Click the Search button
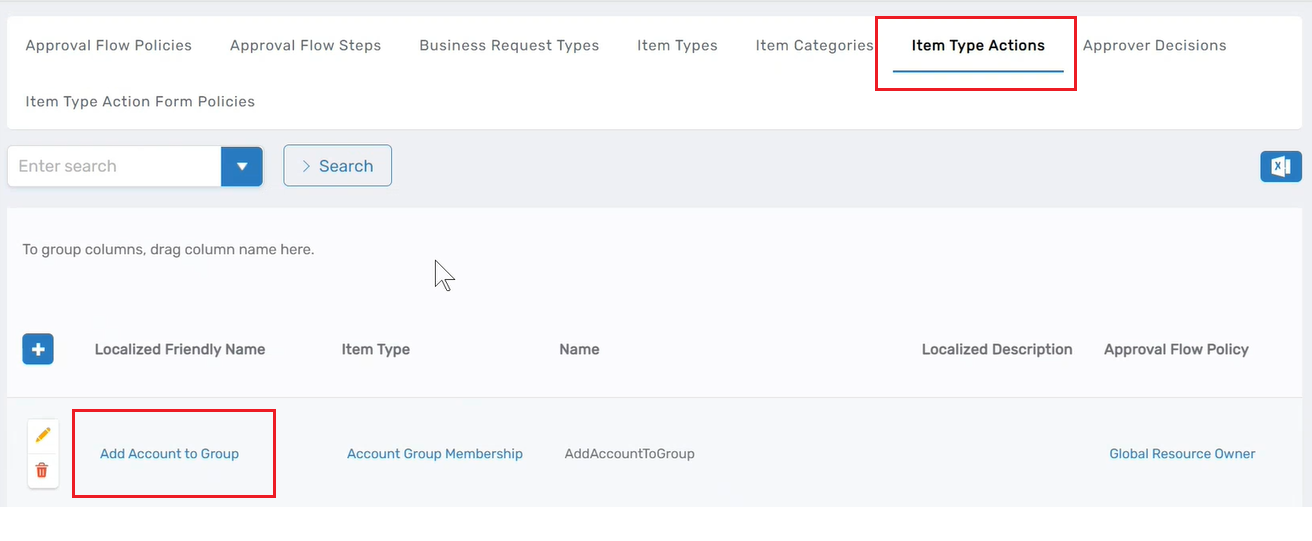This screenshot has height=541, width=1312. click(x=338, y=166)
